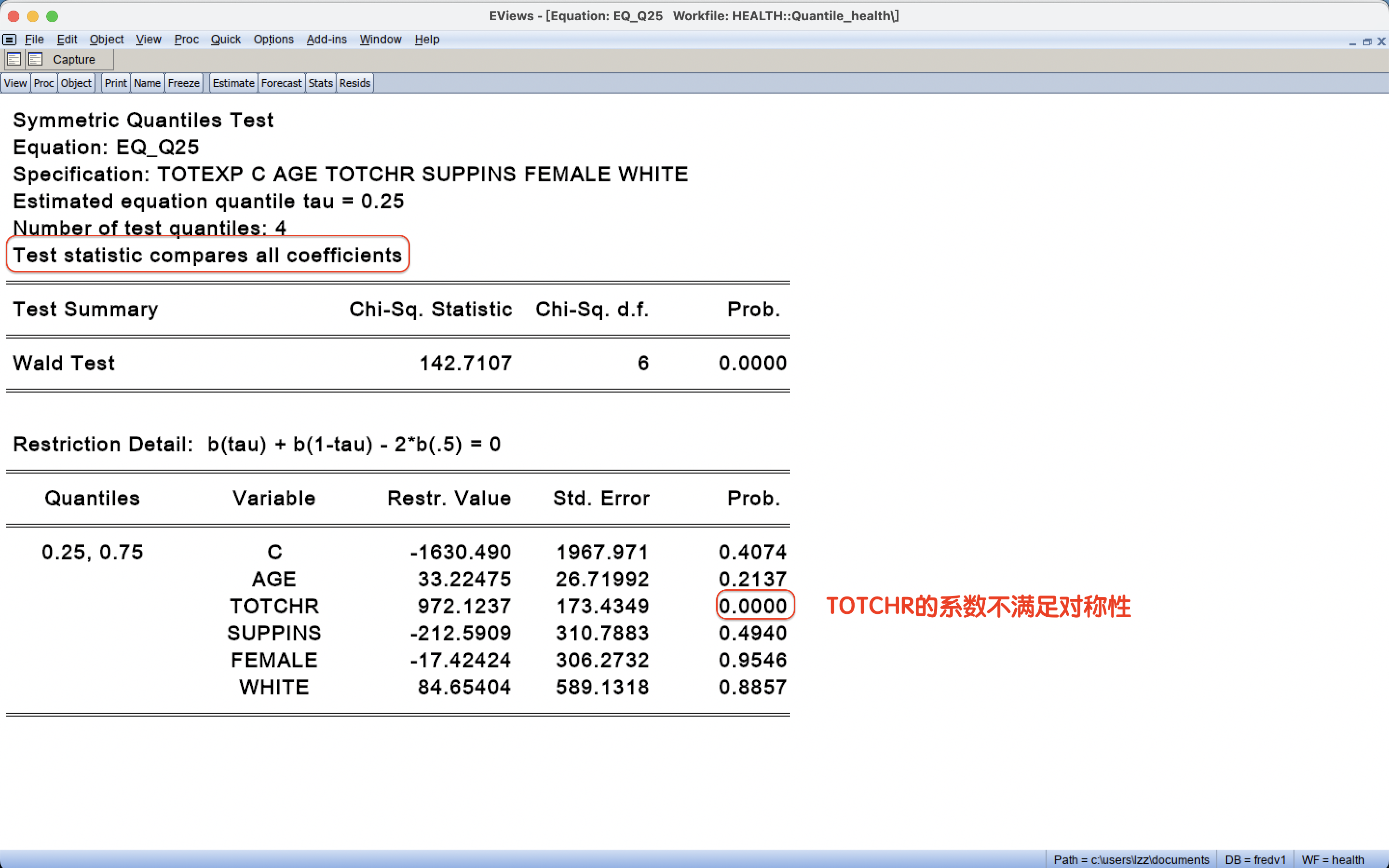
Task: Open the equation View dropdown button
Action: 15,83
